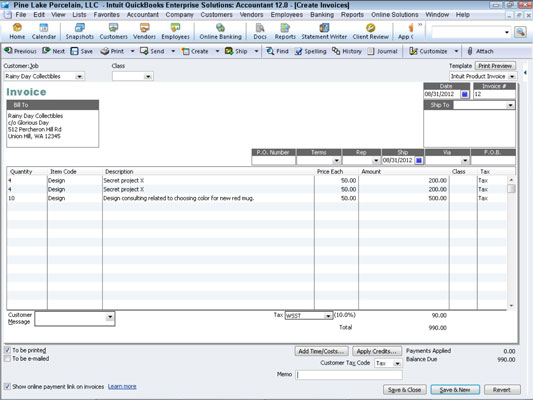Save the invoice using the floppy icon
The height and width of the screenshot is (400, 533).
(x=82, y=51)
